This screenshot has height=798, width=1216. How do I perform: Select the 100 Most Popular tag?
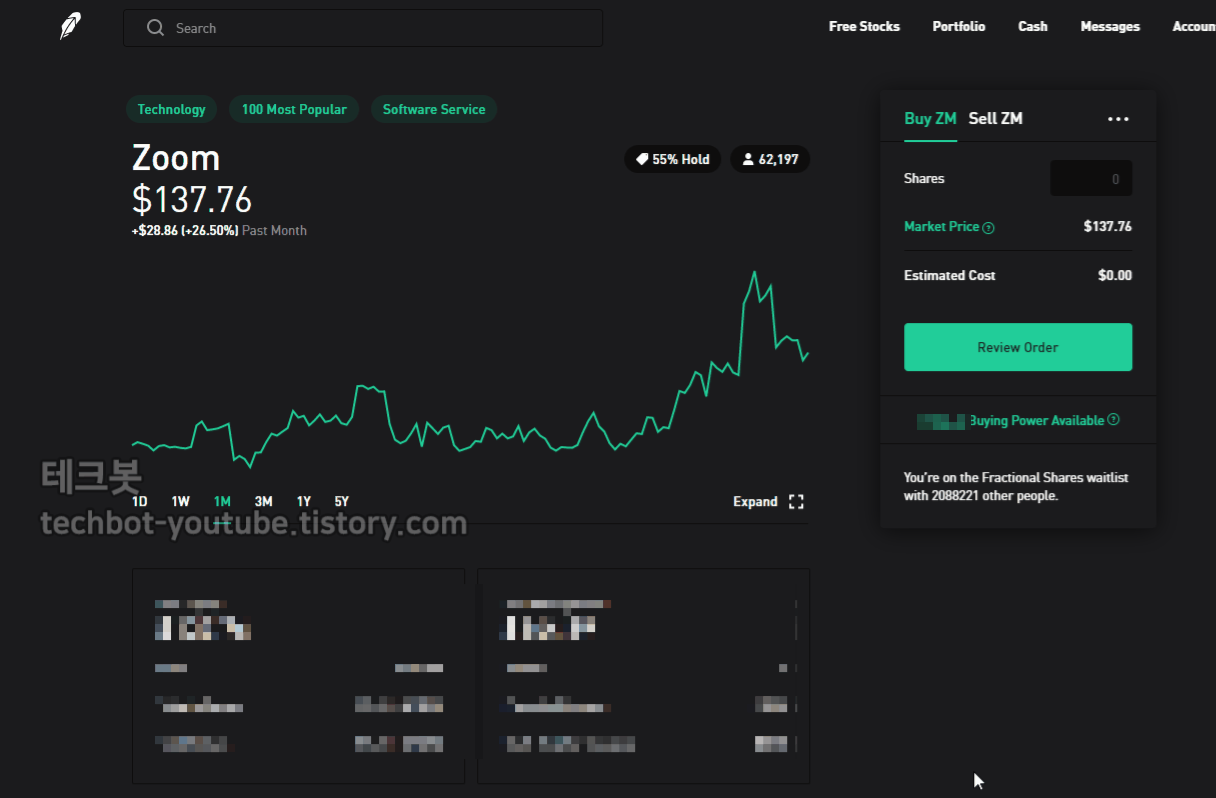click(x=294, y=110)
